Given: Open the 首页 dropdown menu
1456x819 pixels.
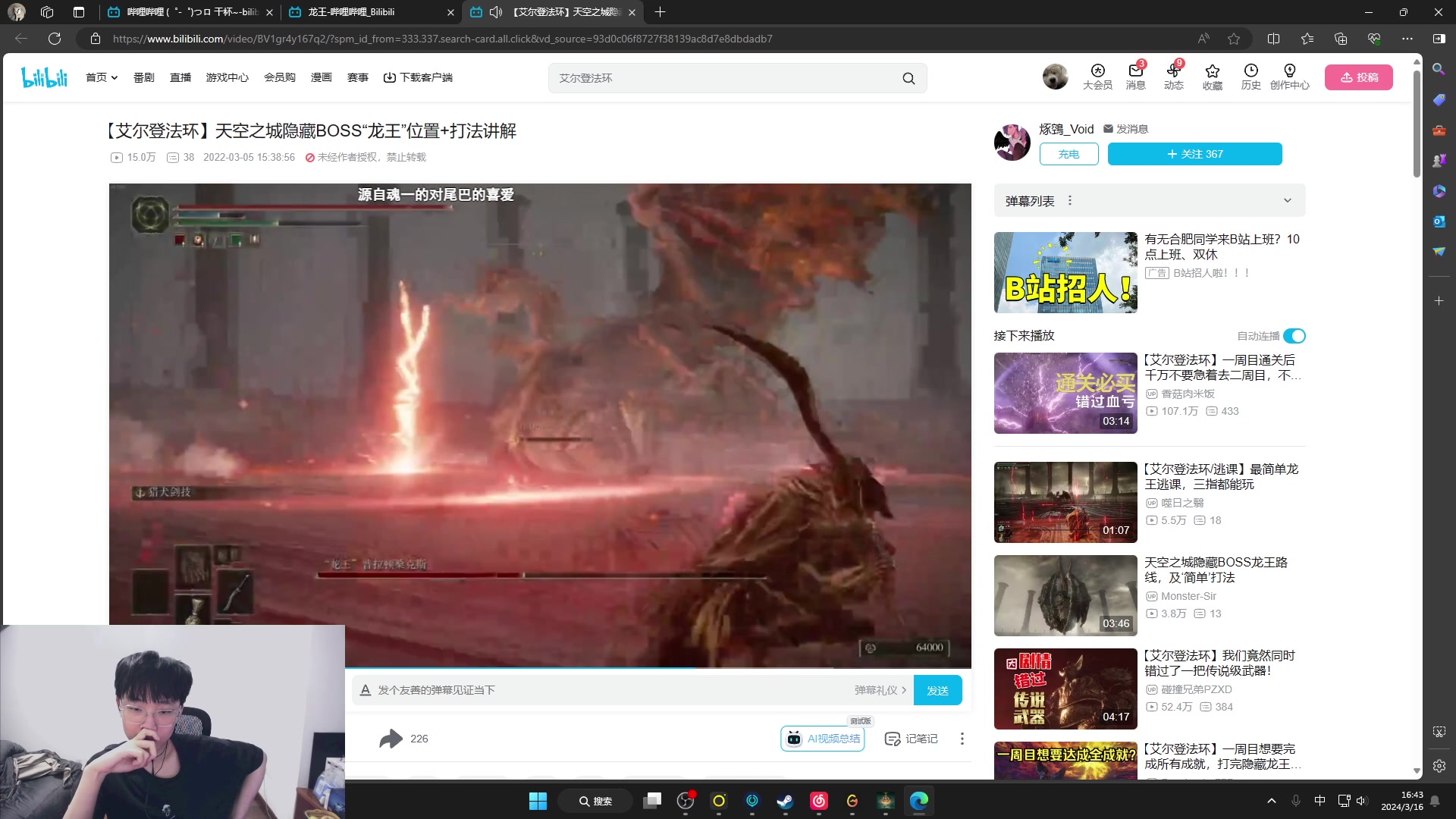Looking at the screenshot, I should (x=102, y=77).
